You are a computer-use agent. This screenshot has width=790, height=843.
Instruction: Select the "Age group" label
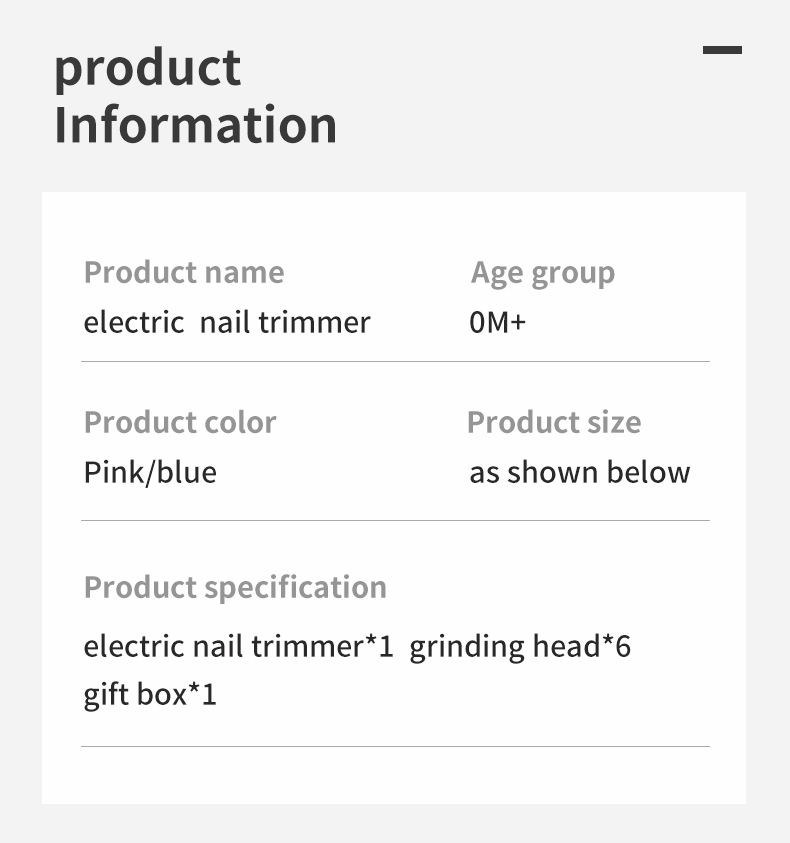coord(543,272)
